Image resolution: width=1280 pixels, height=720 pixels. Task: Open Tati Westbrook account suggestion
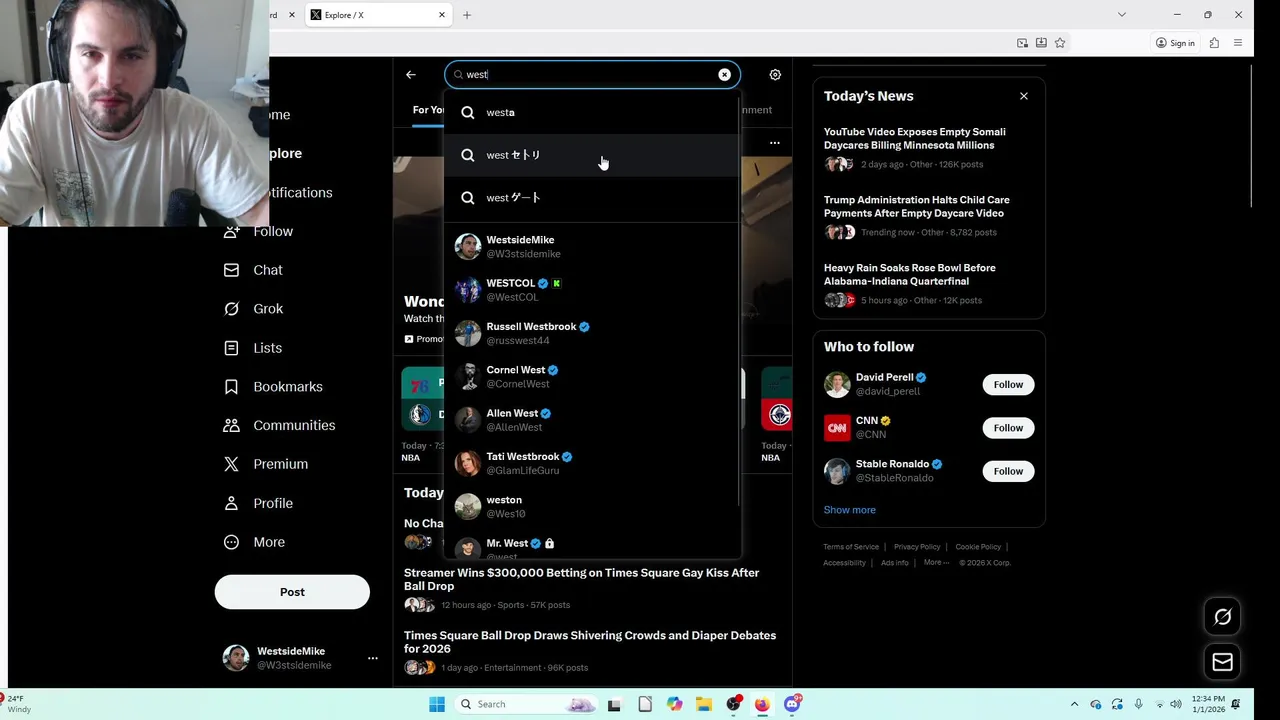(592, 463)
